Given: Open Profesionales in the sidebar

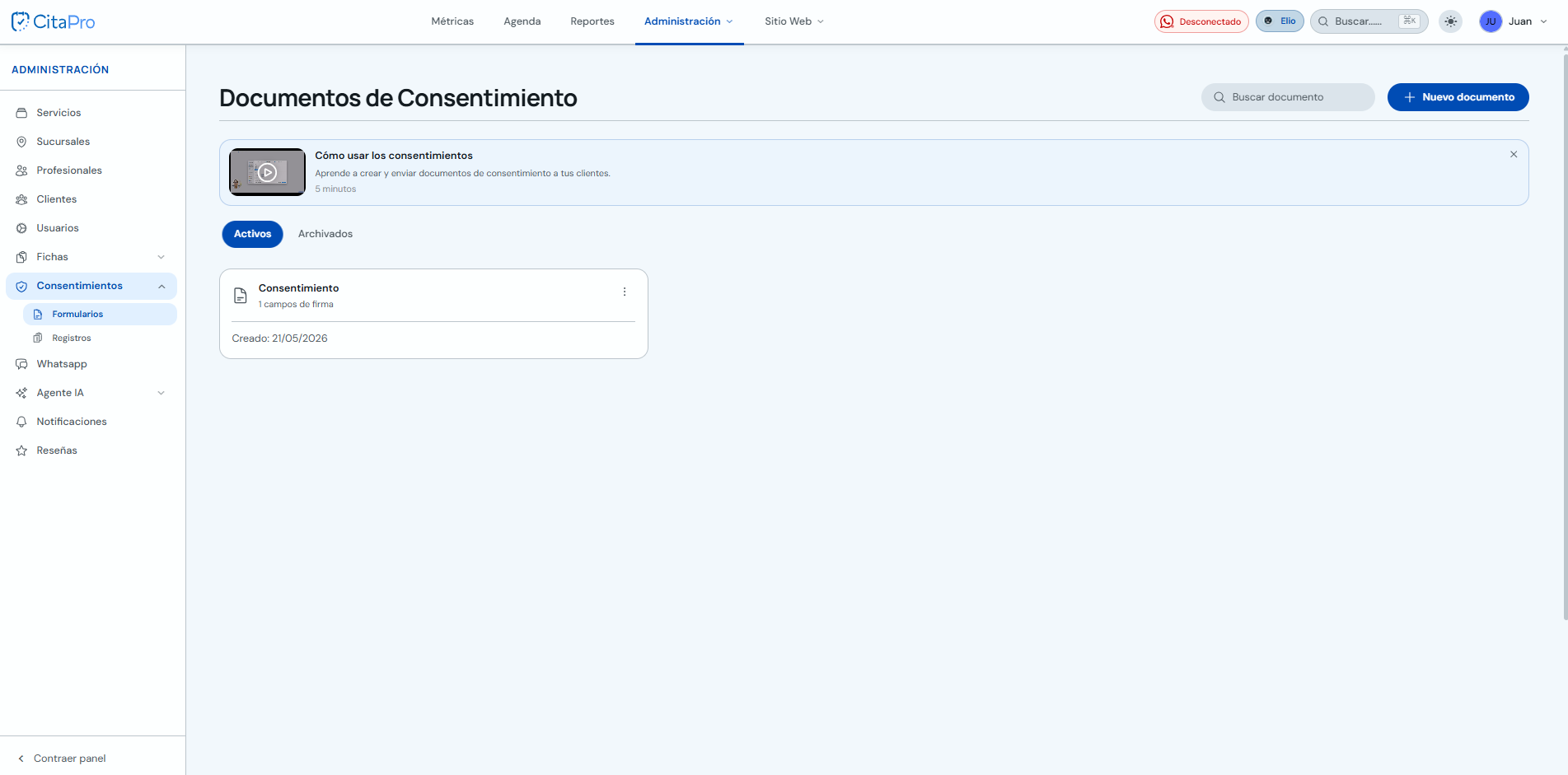Looking at the screenshot, I should [x=91, y=170].
